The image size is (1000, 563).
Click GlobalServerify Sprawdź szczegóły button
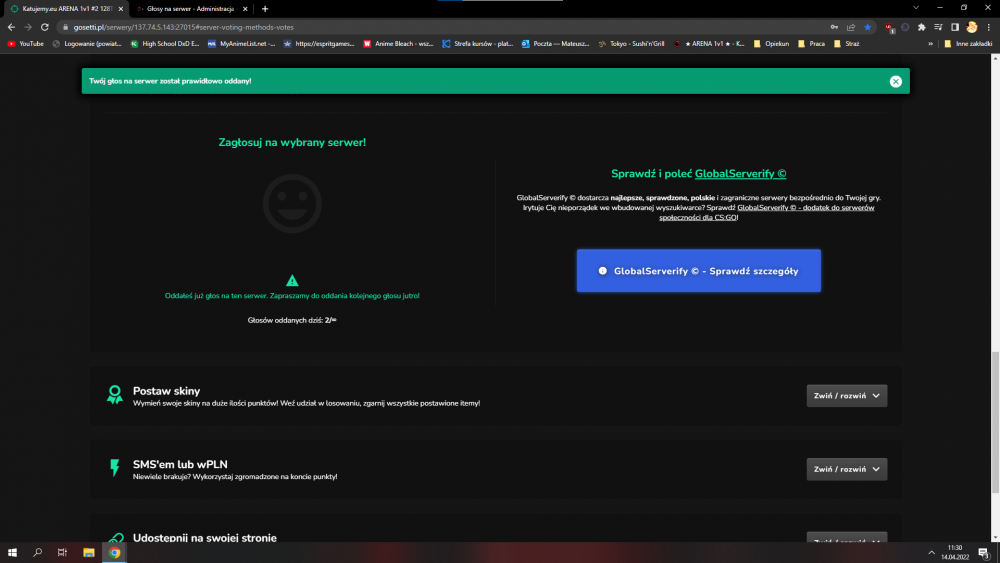coord(698,271)
